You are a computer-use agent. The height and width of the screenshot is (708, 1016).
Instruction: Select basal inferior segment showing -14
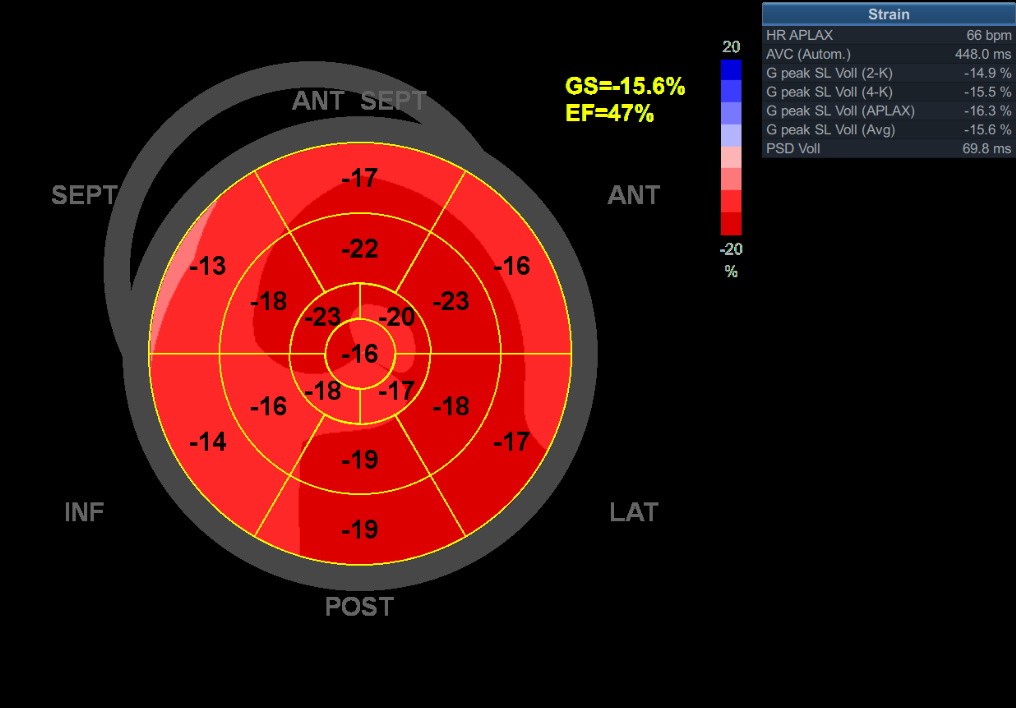click(x=207, y=442)
